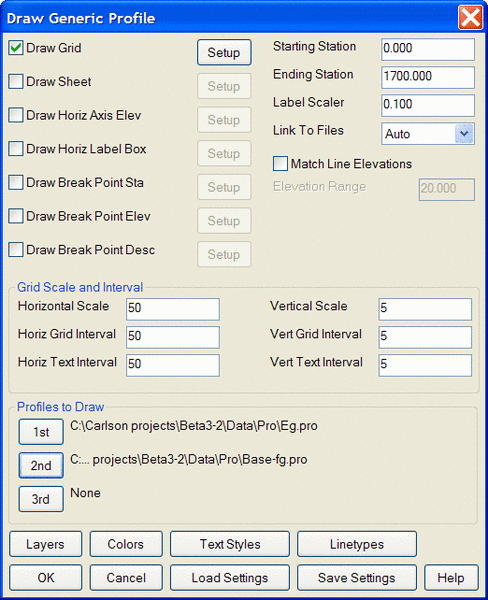The height and width of the screenshot is (600, 488).
Task: Open the Layers settings
Action: (x=46, y=544)
